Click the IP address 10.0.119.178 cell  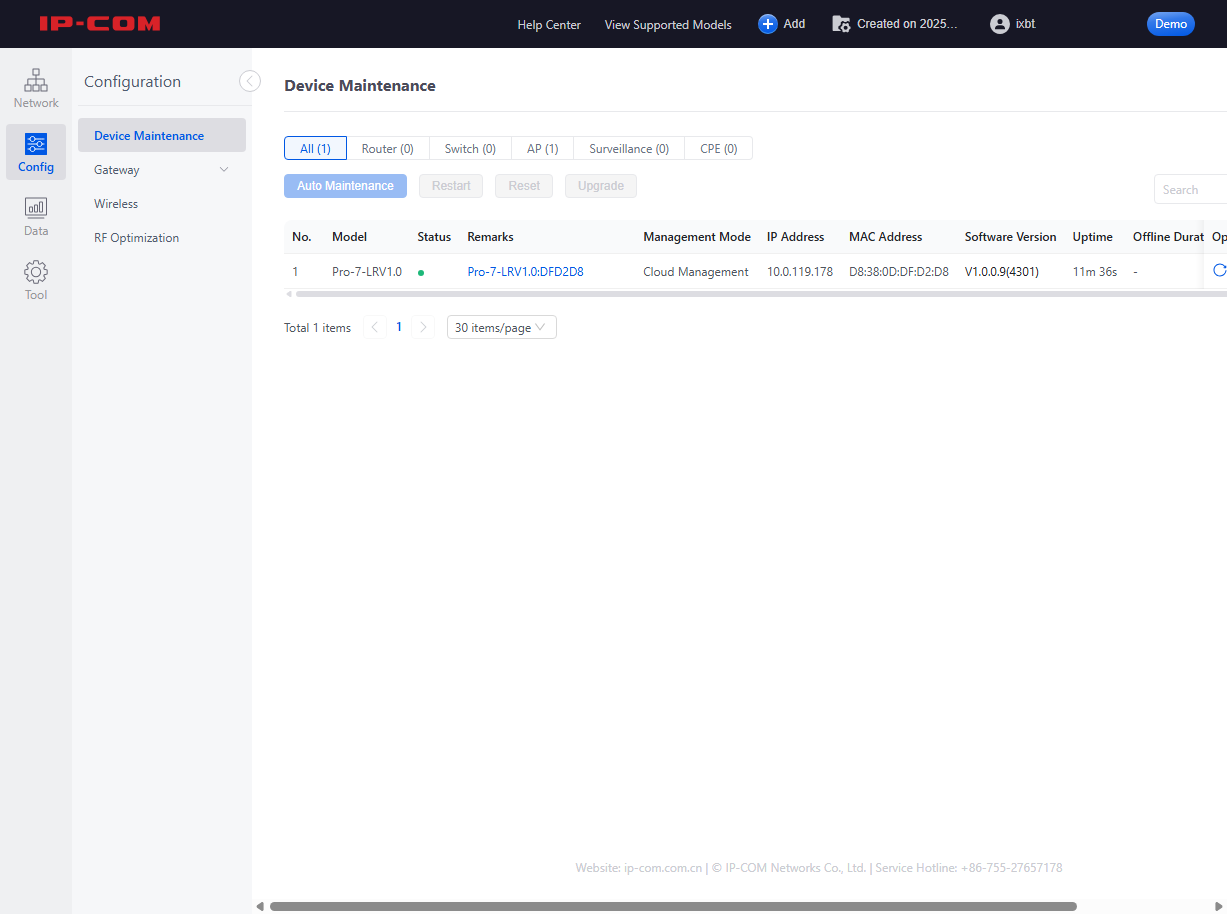tap(800, 272)
